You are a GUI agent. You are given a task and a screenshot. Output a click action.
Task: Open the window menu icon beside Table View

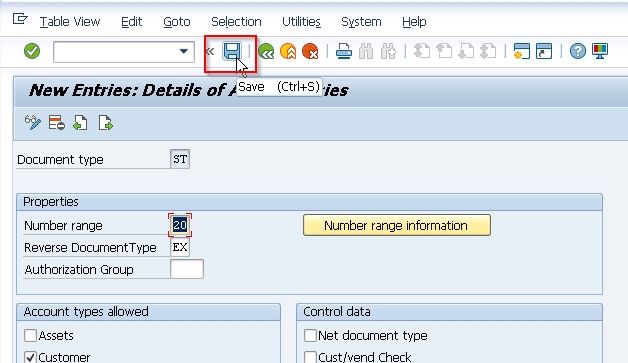(x=20, y=19)
